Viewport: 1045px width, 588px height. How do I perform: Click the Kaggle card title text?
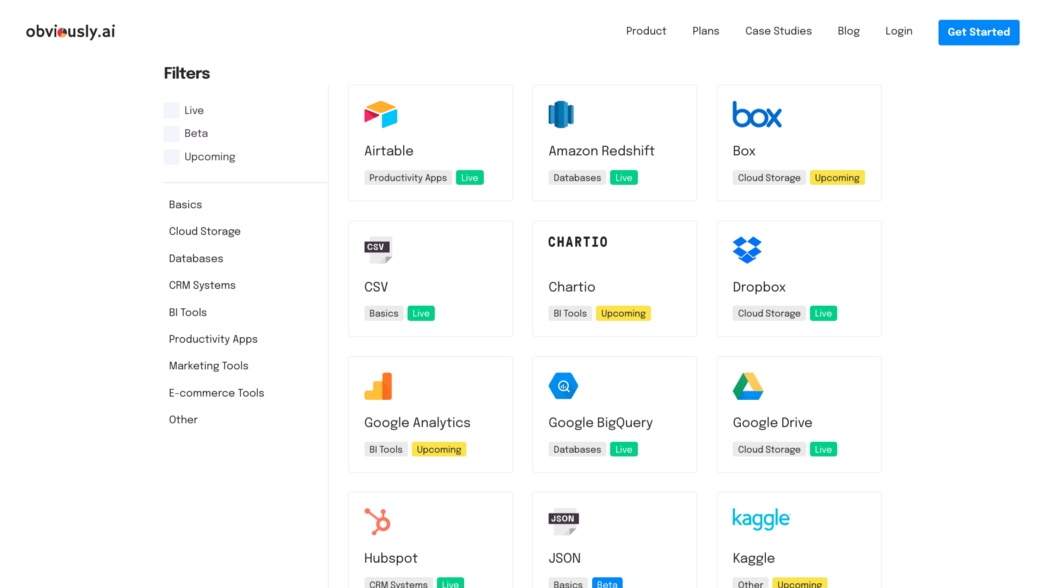tap(754, 559)
